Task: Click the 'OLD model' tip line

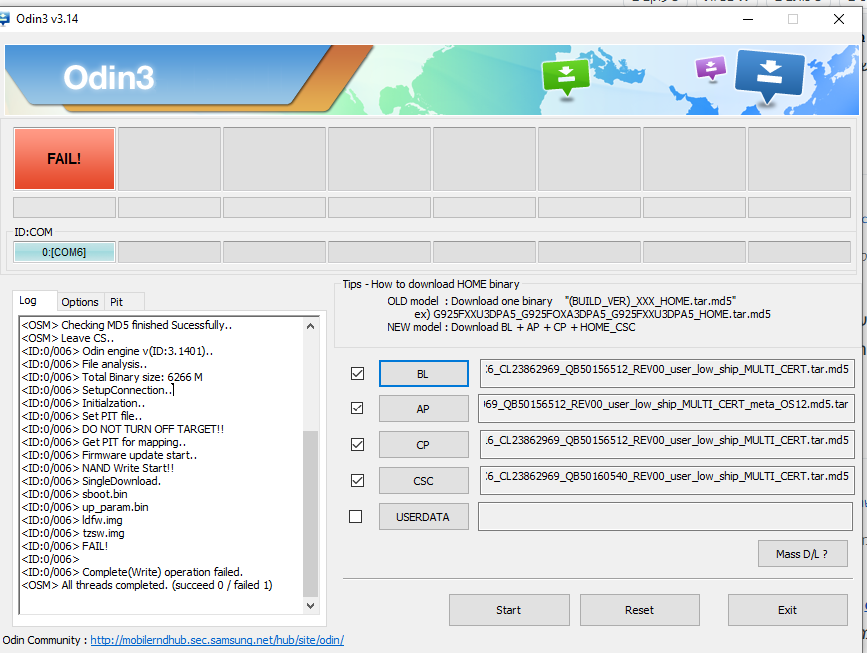Action: click(x=561, y=301)
